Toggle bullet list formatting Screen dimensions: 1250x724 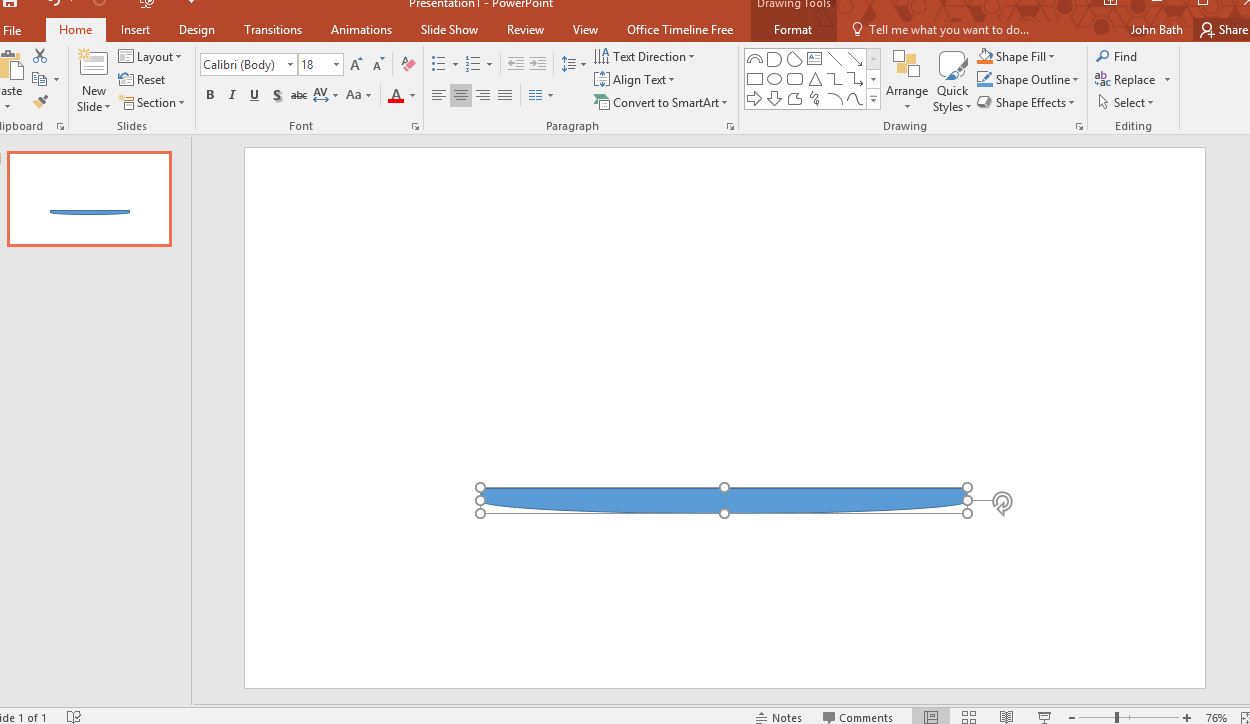(439, 63)
